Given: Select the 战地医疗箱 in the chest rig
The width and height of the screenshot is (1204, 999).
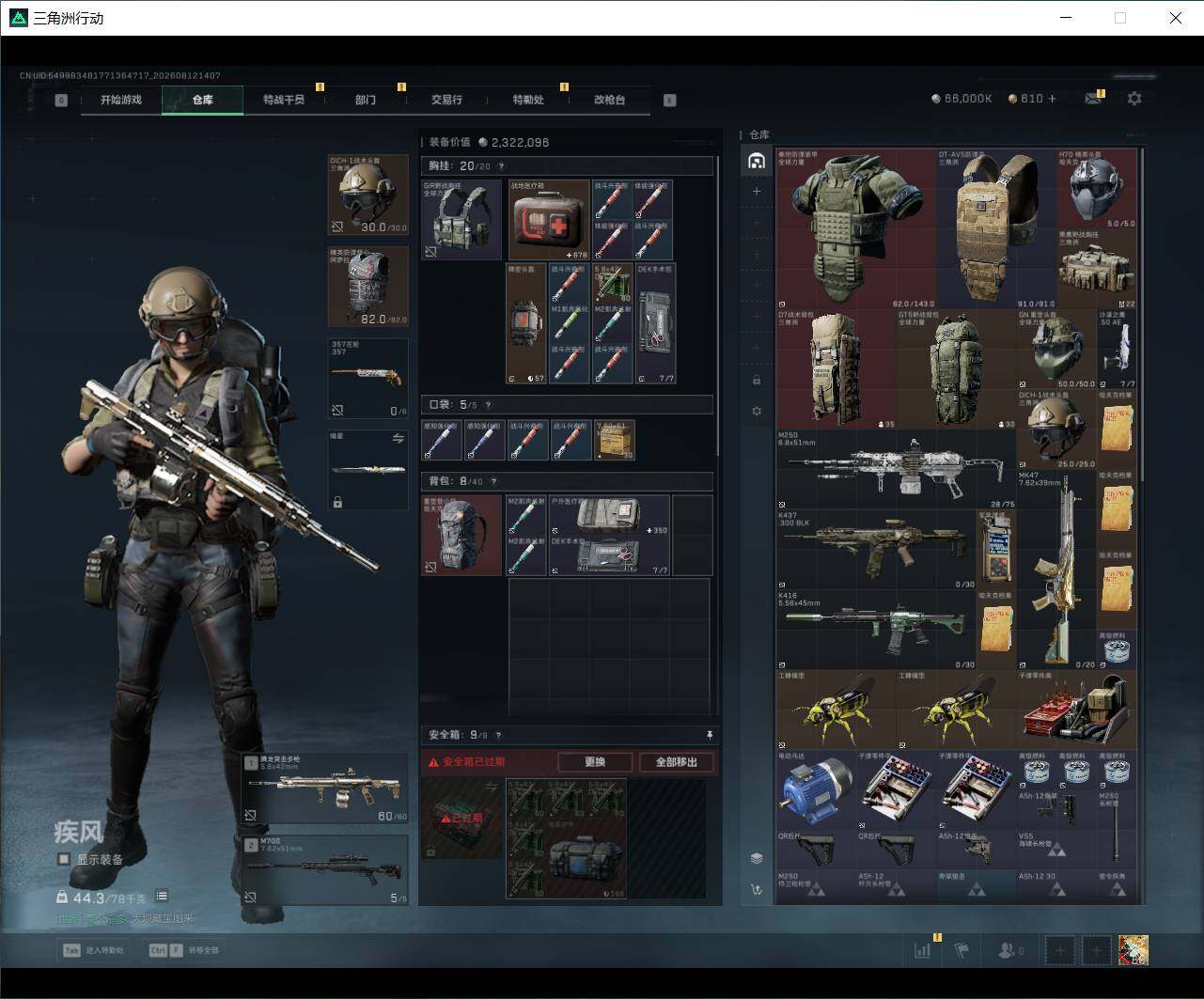Looking at the screenshot, I should pyautogui.click(x=549, y=220).
